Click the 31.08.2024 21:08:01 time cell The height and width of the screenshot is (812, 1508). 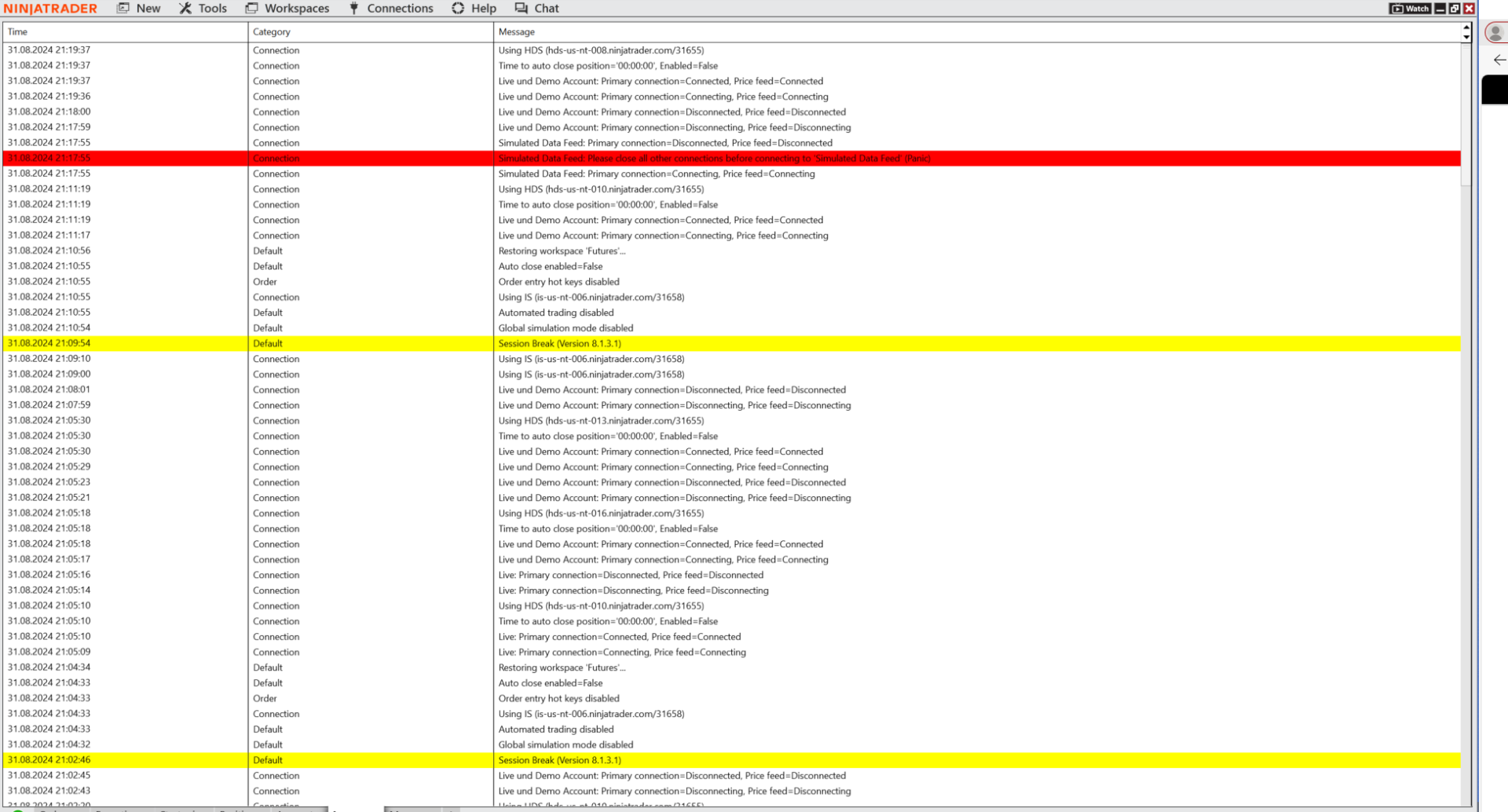click(x=49, y=390)
